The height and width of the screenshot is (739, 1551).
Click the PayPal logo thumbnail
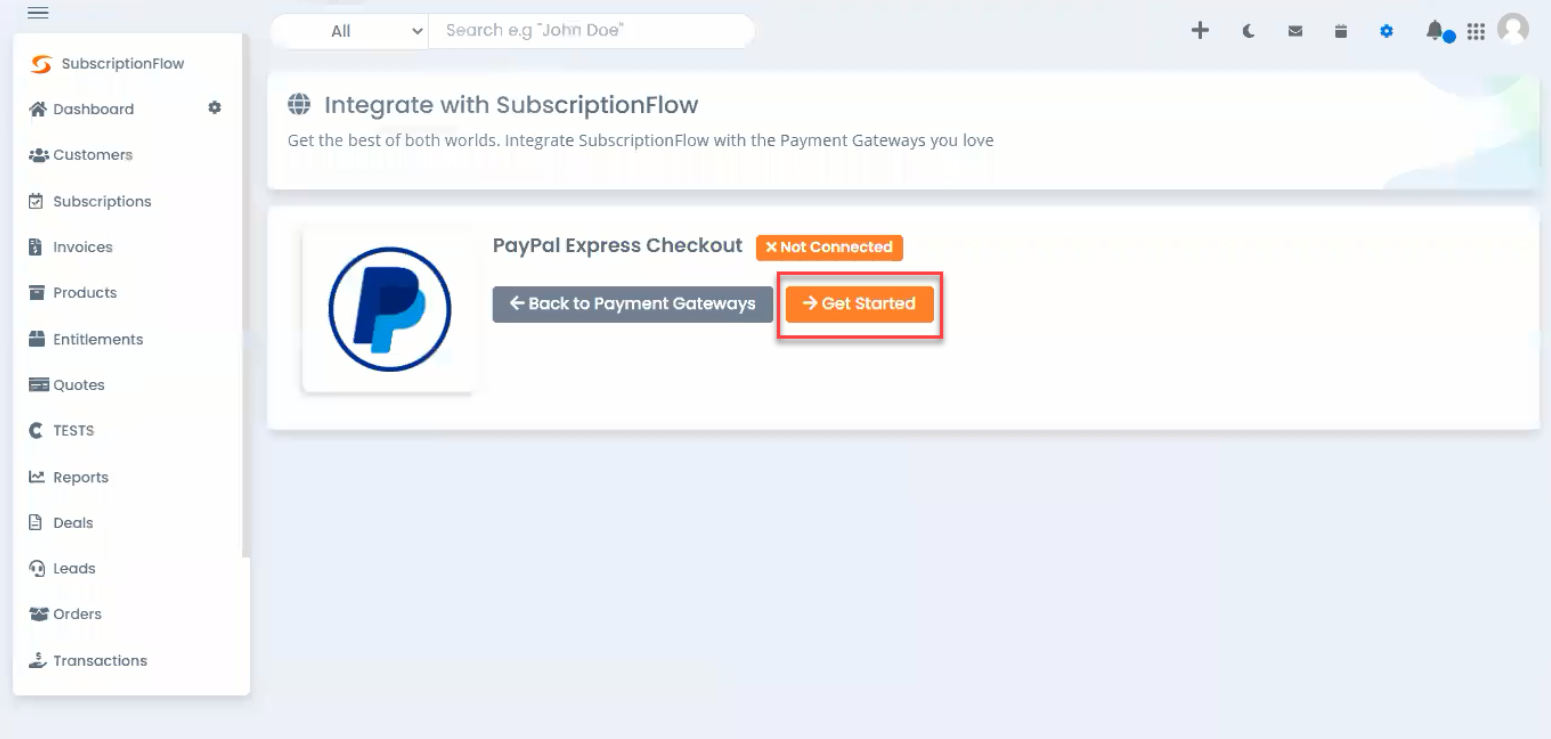pyautogui.click(x=389, y=309)
